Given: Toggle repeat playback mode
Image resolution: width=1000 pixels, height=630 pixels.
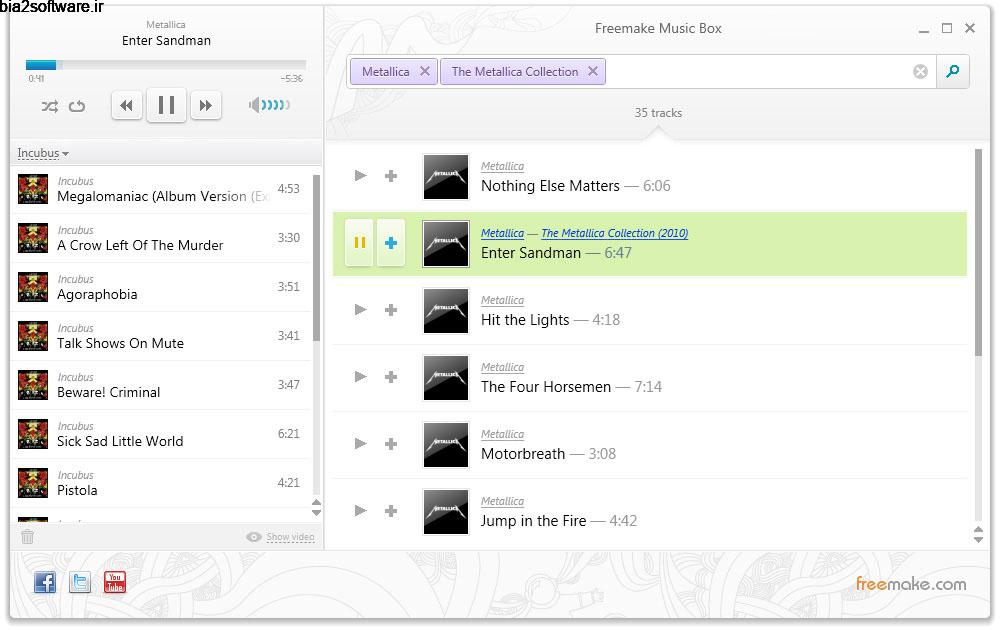Looking at the screenshot, I should (x=77, y=106).
